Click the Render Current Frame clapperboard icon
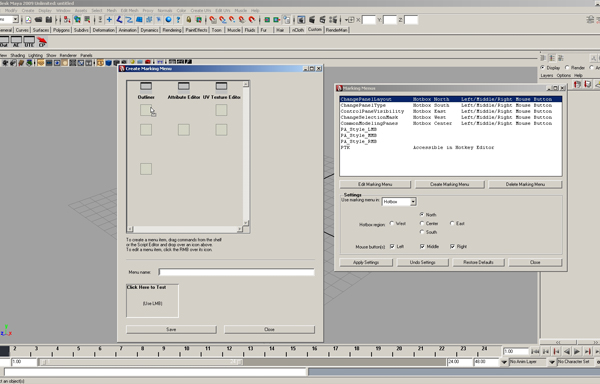600x384 pixels. click(312, 20)
